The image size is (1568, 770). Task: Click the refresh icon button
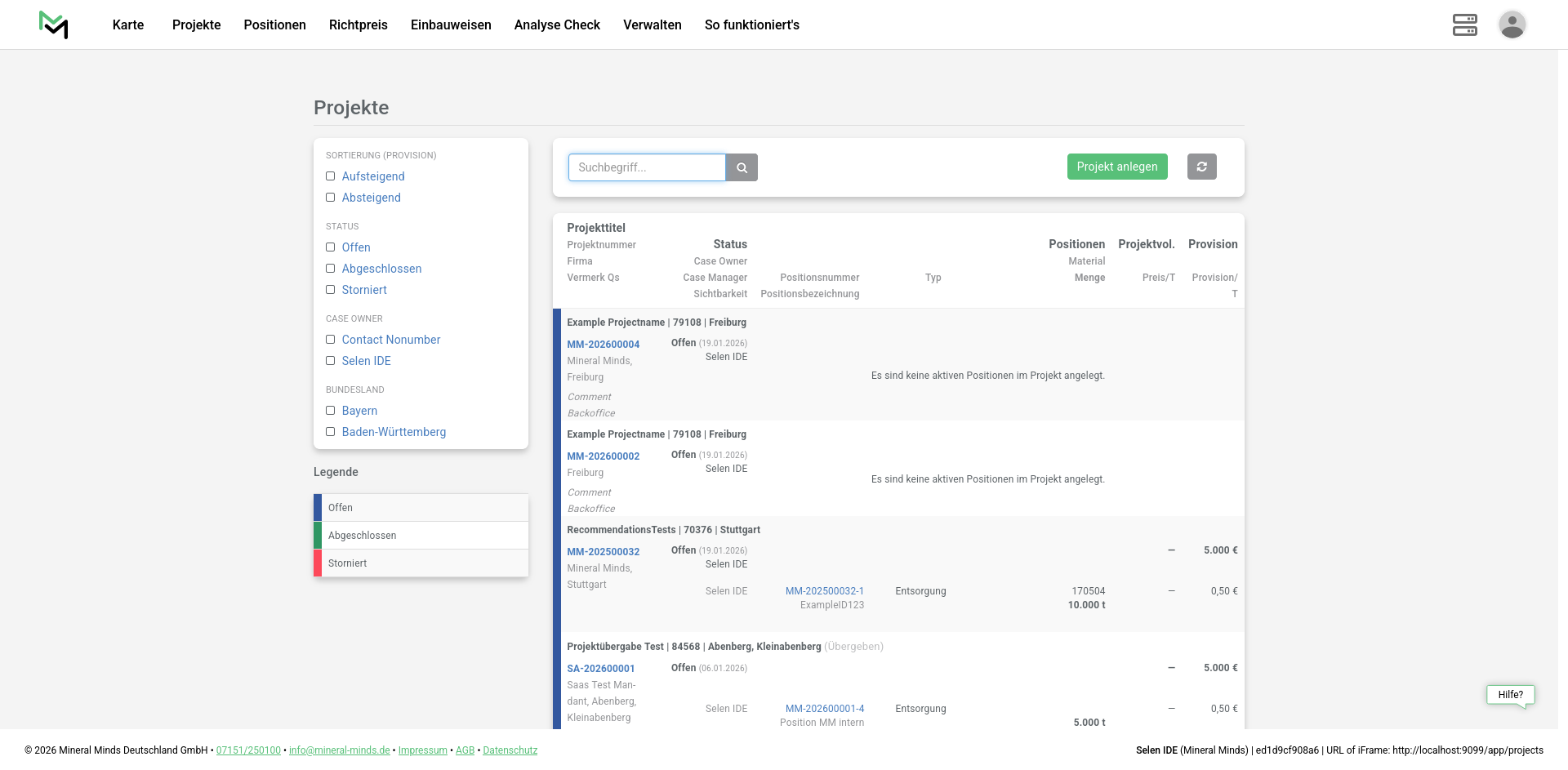pyautogui.click(x=1201, y=167)
